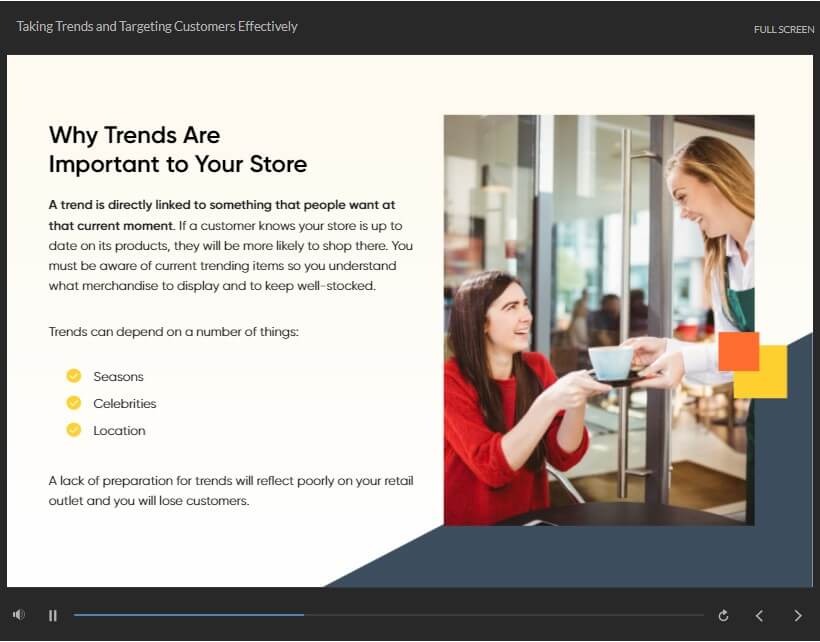Click the 'Why Trends Are Important' heading
The width and height of the screenshot is (820, 642).
178,150
